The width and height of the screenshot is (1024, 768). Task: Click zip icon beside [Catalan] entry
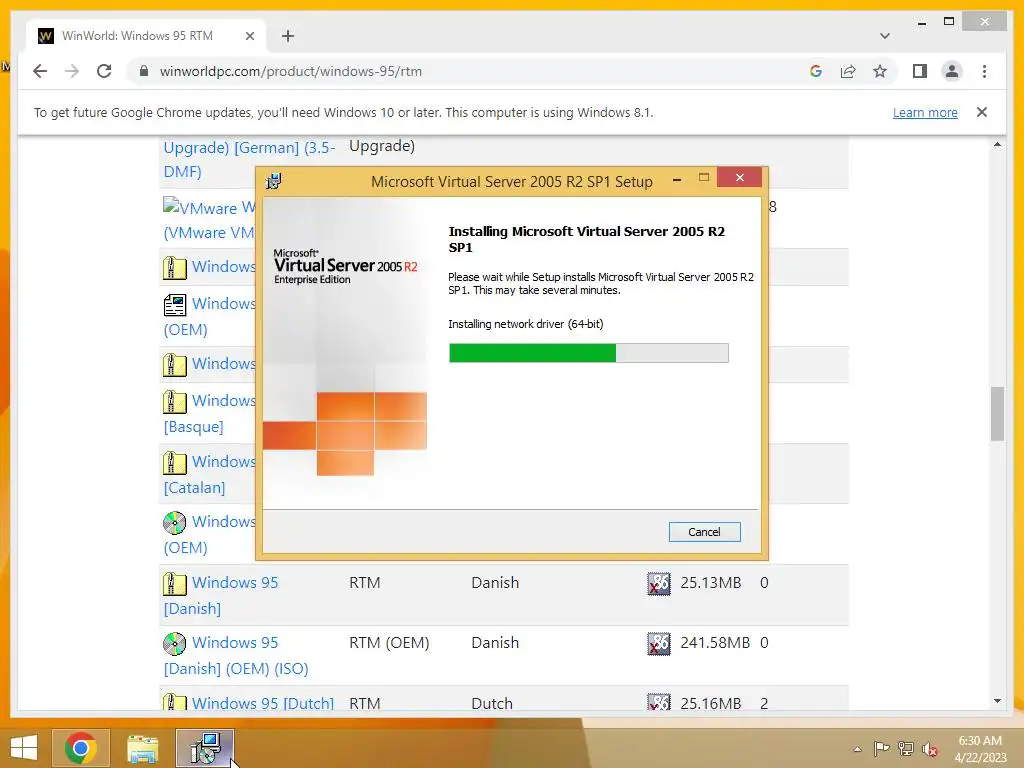(x=174, y=462)
